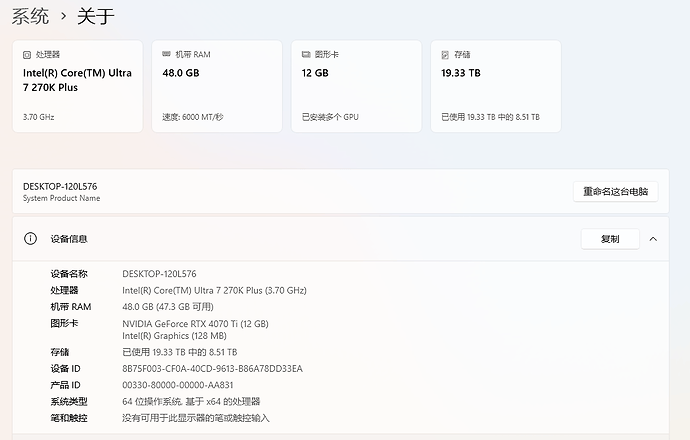Click the 设备名称 row label
The image size is (690, 440).
coord(69,274)
